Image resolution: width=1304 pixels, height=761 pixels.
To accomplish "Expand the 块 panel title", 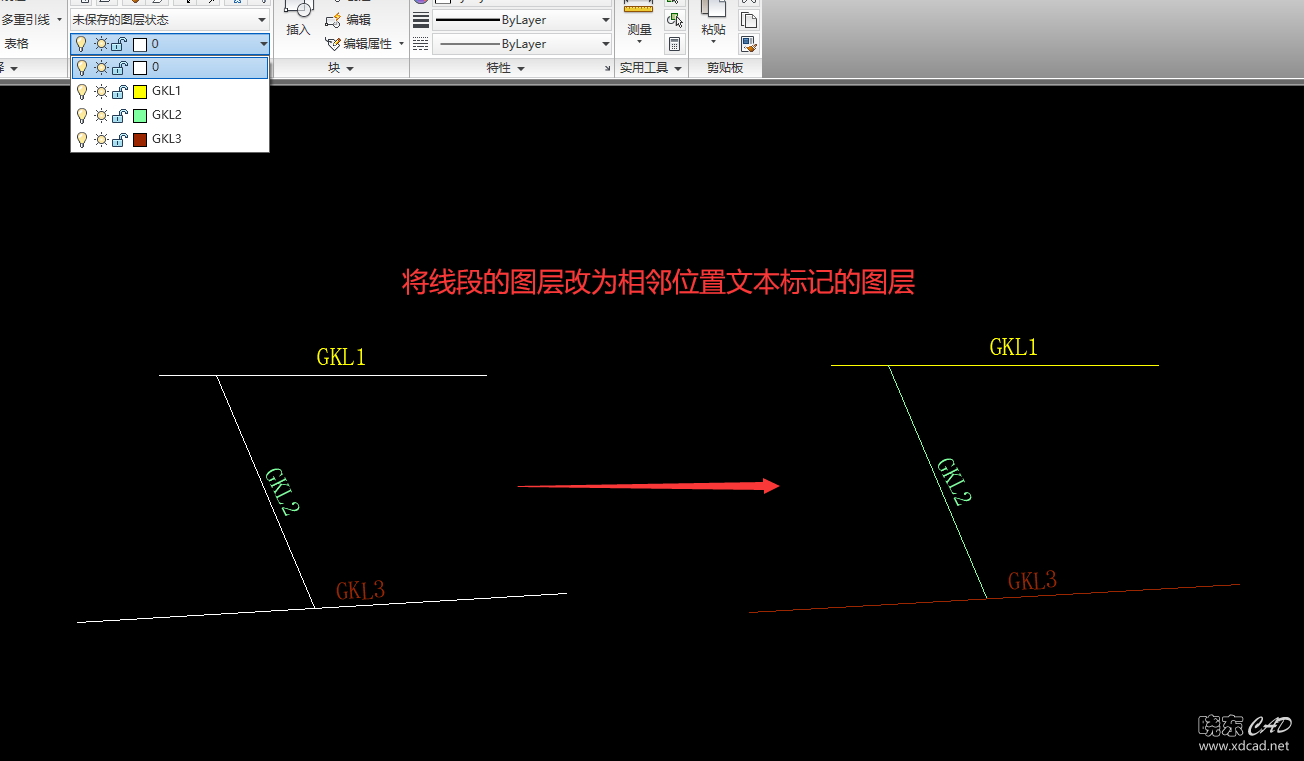I will pyautogui.click(x=340, y=68).
